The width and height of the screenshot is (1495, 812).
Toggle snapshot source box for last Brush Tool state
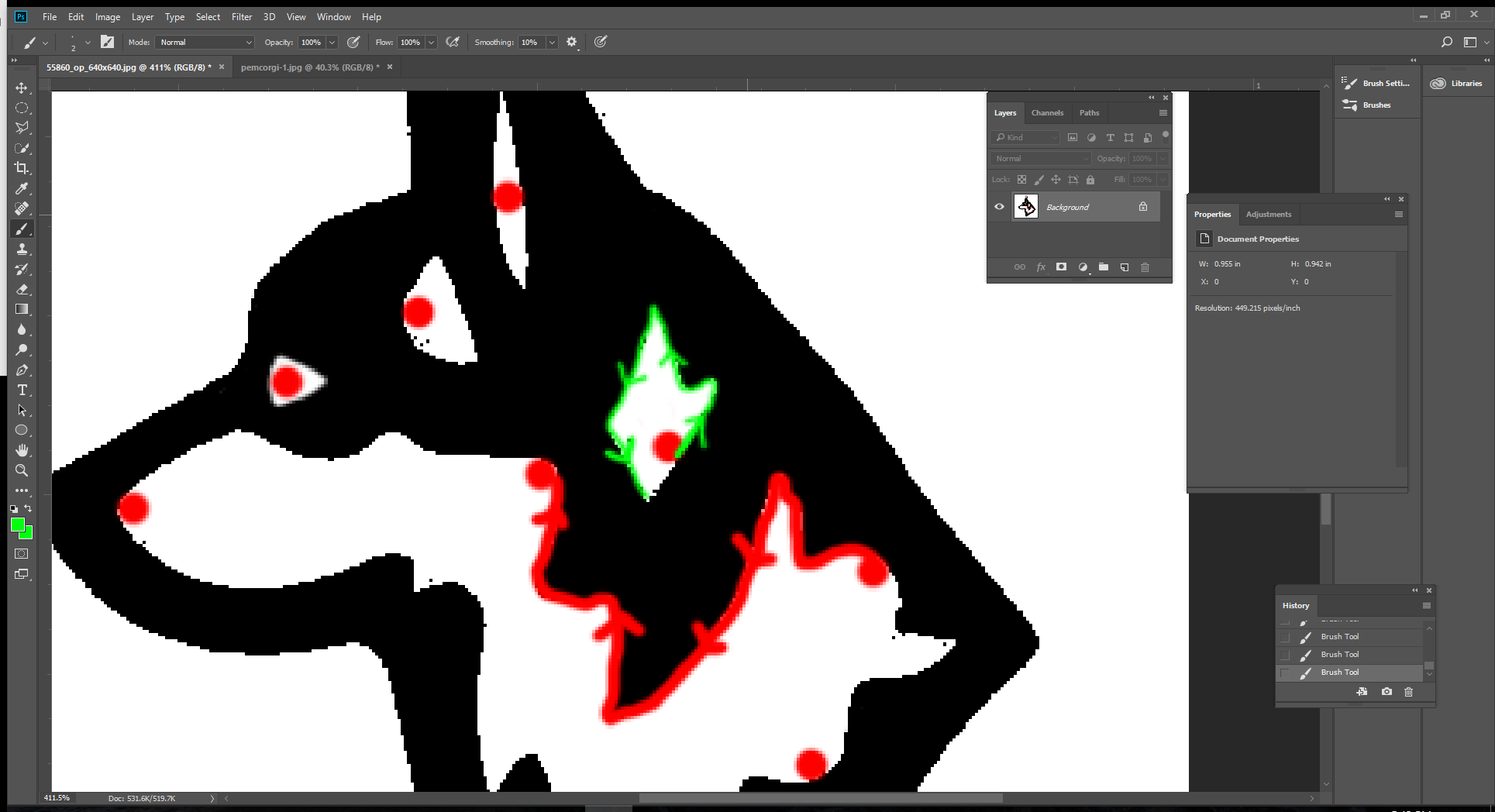coord(1286,673)
